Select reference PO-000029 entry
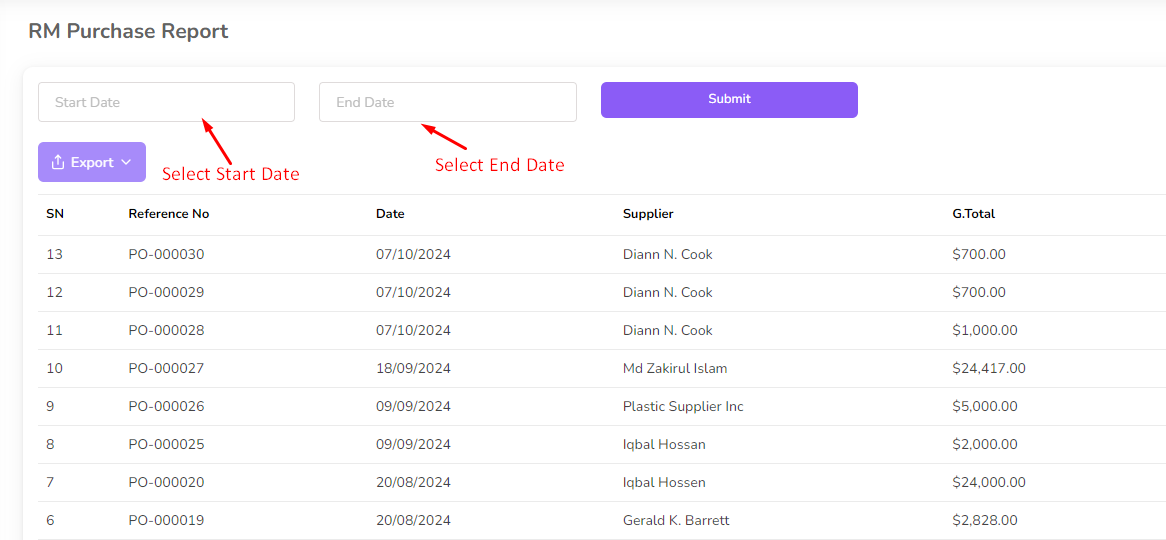The height and width of the screenshot is (540, 1166). pyautogui.click(x=166, y=293)
